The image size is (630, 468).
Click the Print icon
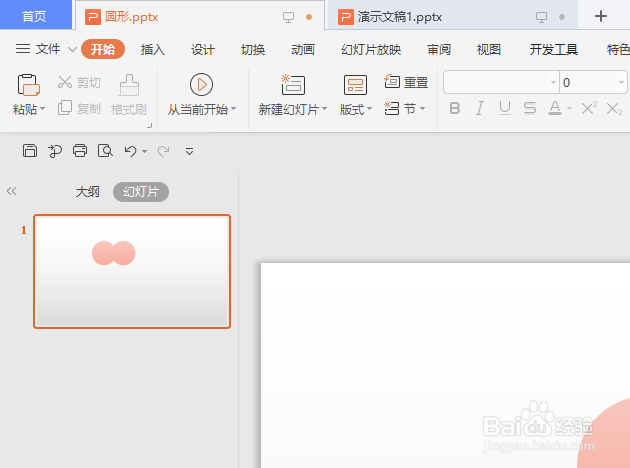(x=80, y=151)
